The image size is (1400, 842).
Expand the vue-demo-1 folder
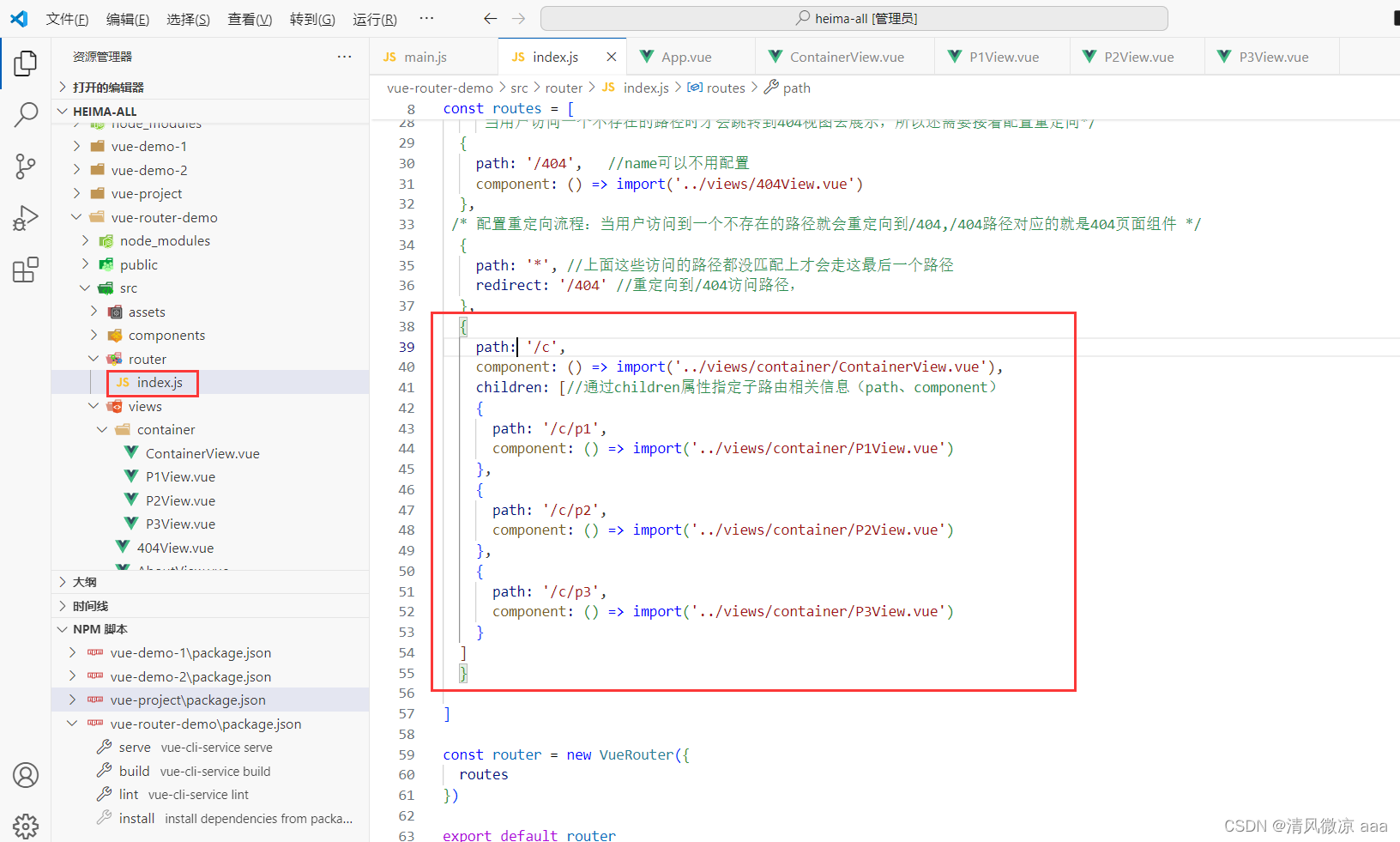tap(76, 146)
